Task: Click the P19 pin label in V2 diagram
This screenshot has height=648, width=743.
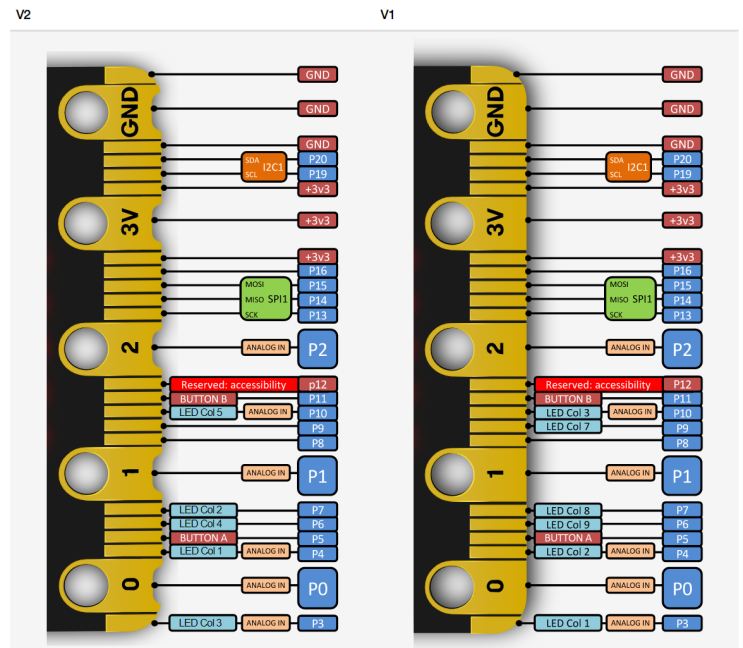Action: [x=318, y=174]
